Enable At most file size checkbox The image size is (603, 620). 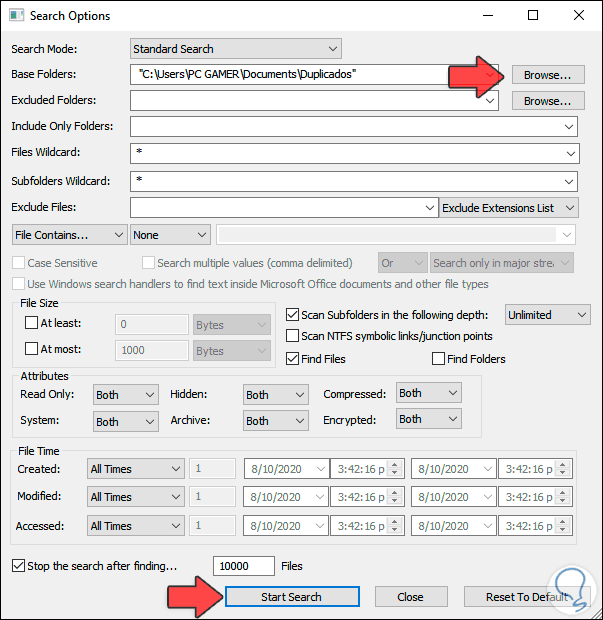click(x=32, y=349)
